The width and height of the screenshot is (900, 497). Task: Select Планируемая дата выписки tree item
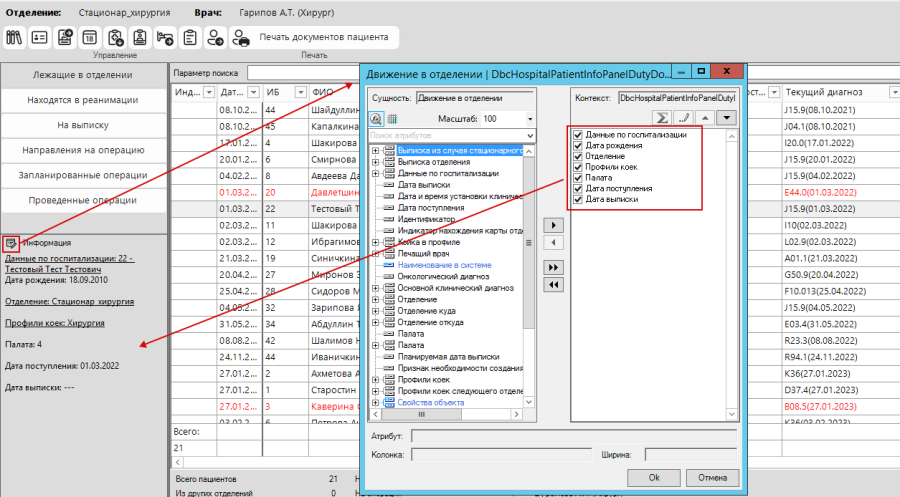click(x=448, y=357)
